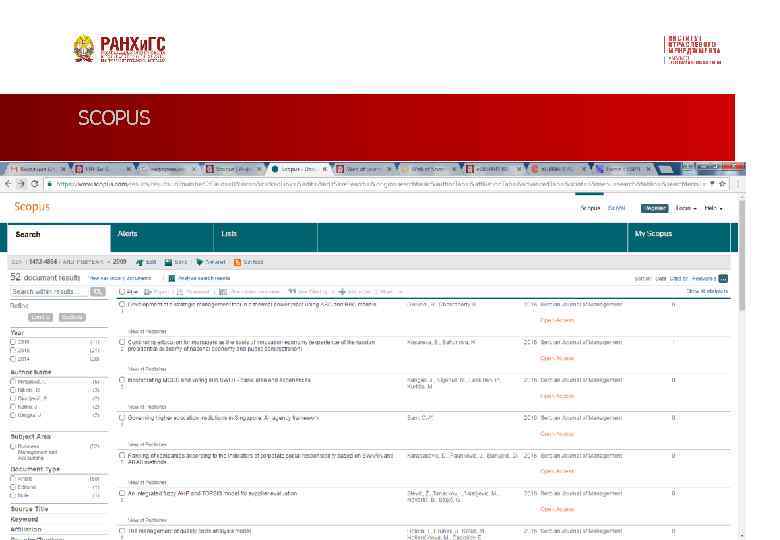The image size is (780, 540).
Task: Open Access link of the first result
Action: coord(557,320)
